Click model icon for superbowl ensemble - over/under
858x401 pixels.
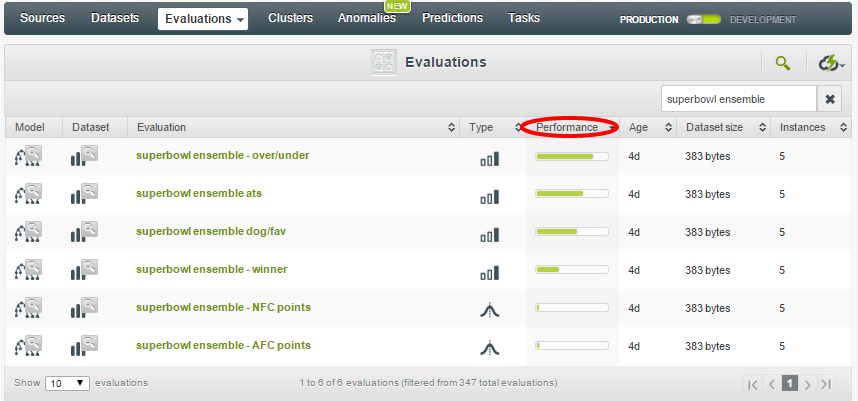pyautogui.click(x=29, y=157)
